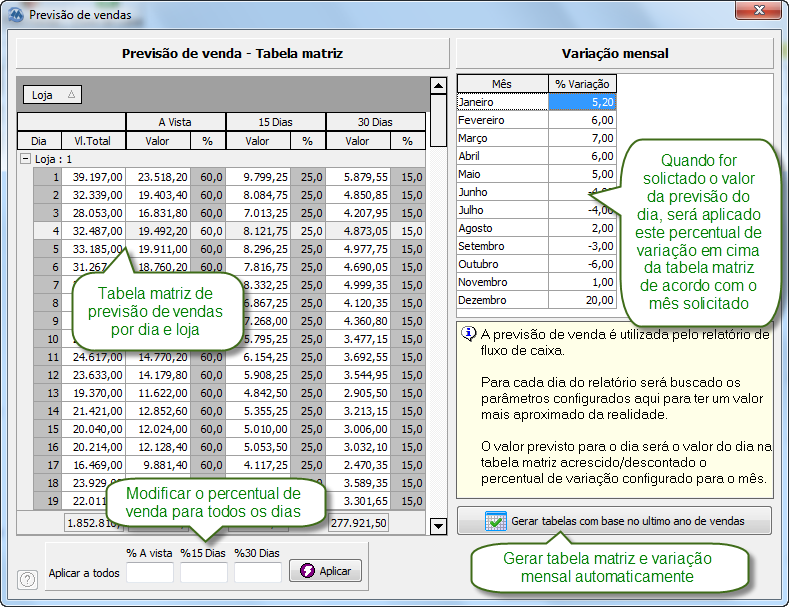The height and width of the screenshot is (607, 789).
Task: Click day 7 30 Dias value 4.999,35
Action: [x=358, y=285]
